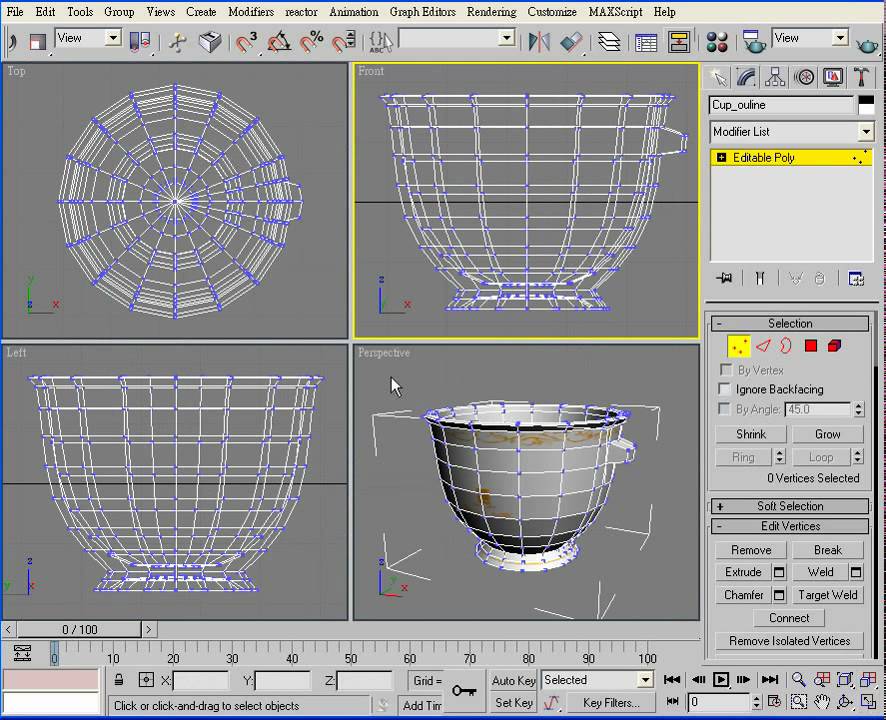This screenshot has width=886, height=720.
Task: Select Border sub-object level
Action: point(786,346)
